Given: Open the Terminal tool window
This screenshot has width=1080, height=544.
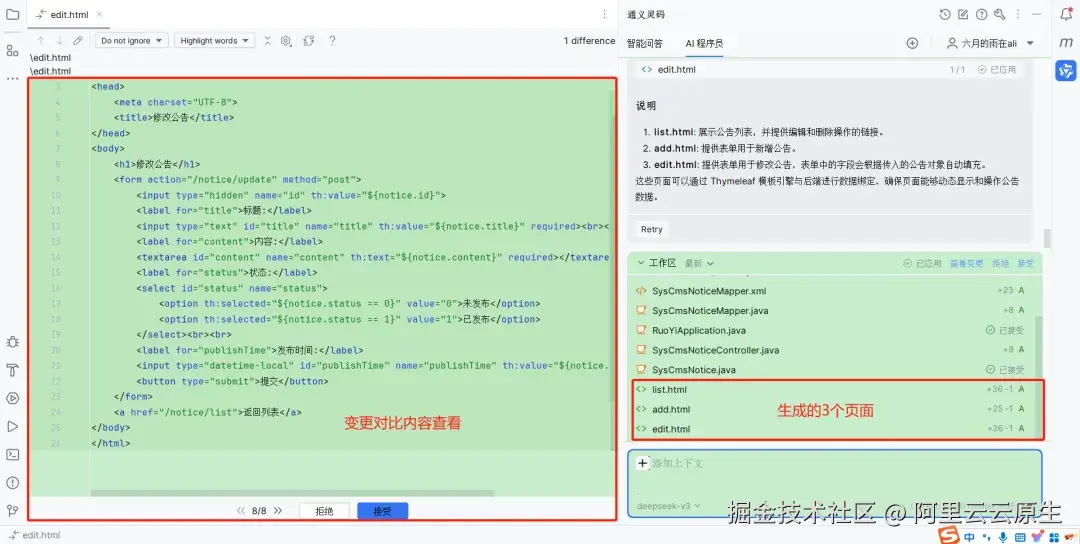Looking at the screenshot, I should (x=12, y=454).
